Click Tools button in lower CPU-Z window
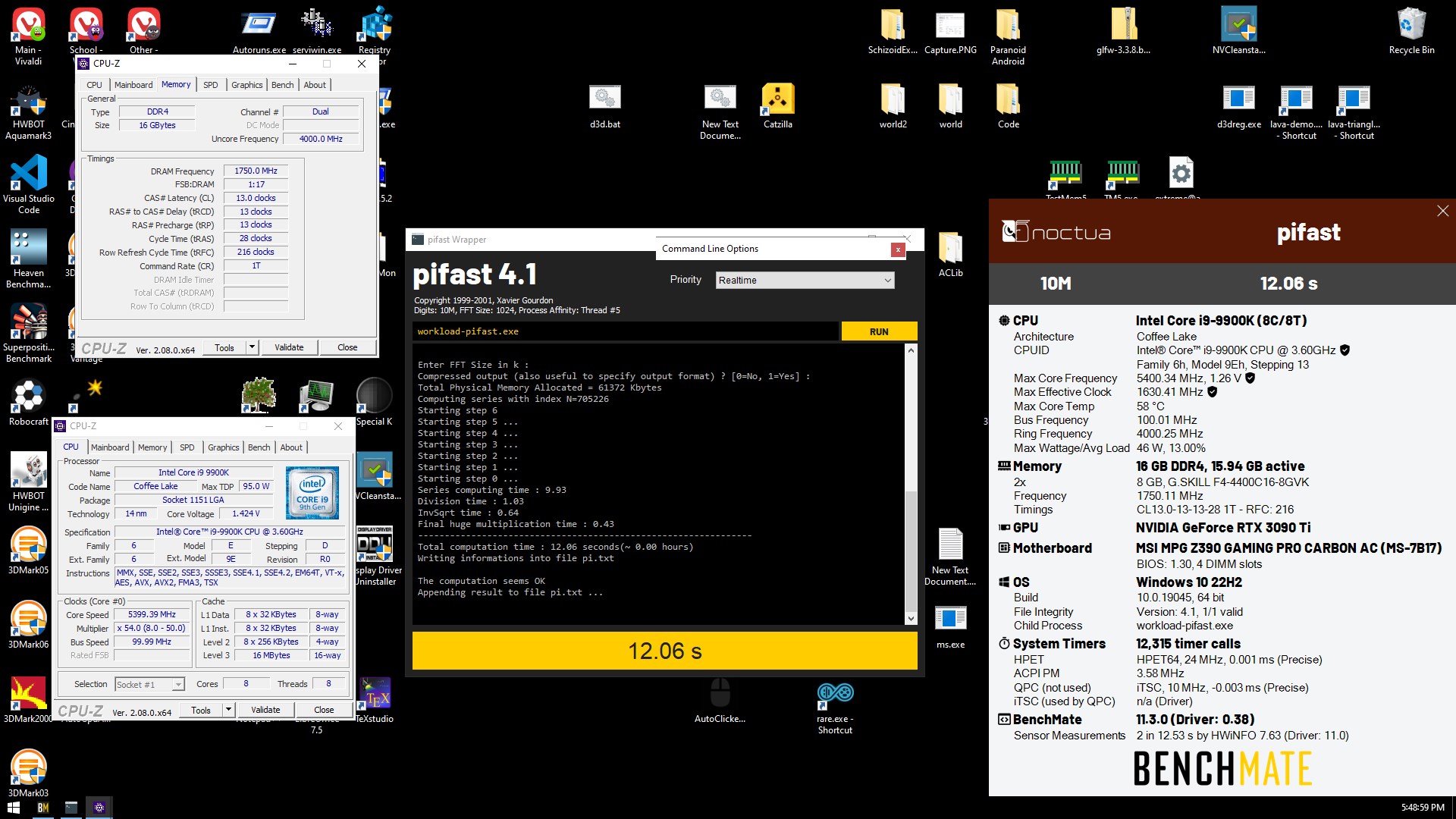This screenshot has width=1456, height=819. pos(201,710)
